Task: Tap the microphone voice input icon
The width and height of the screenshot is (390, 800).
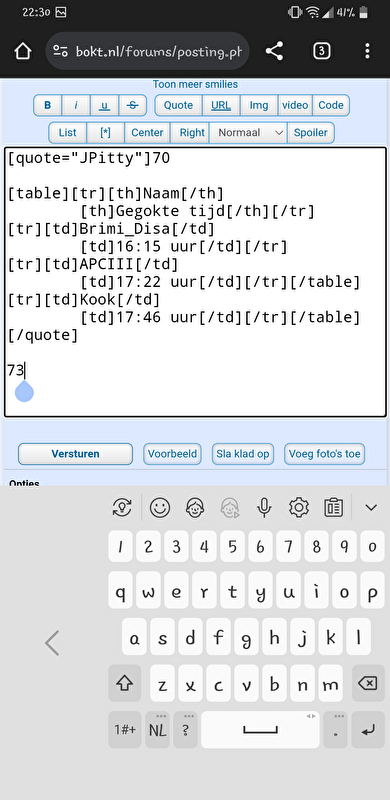Action: 263,507
